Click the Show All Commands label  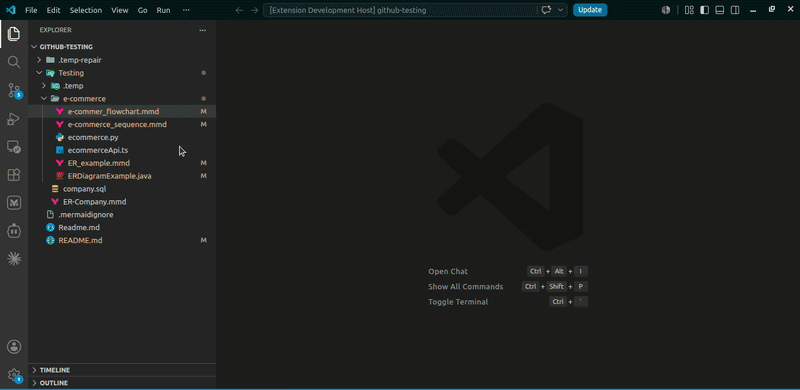point(466,287)
